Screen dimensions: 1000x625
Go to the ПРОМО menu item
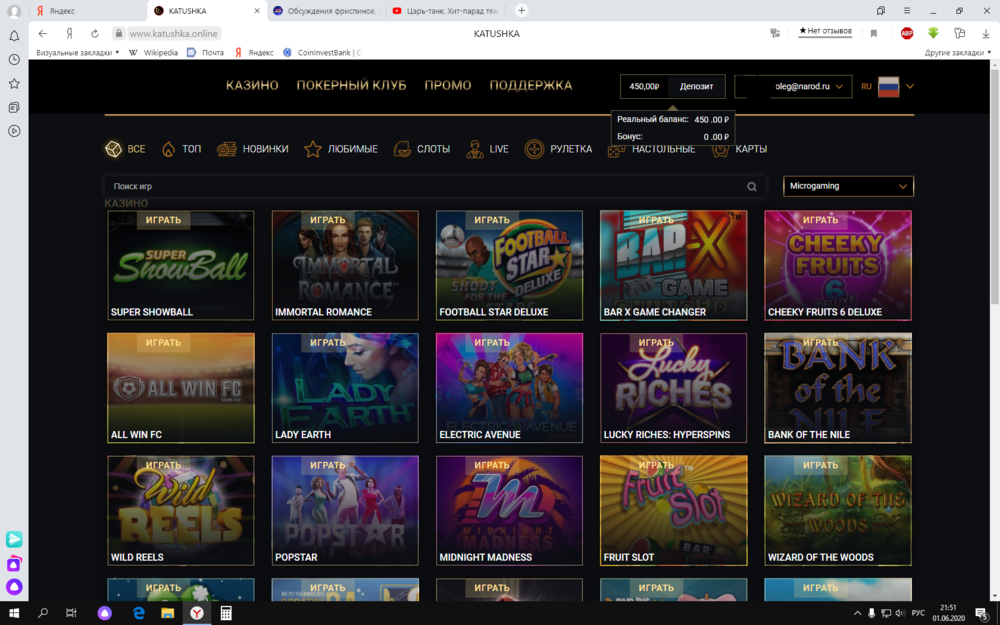point(448,85)
